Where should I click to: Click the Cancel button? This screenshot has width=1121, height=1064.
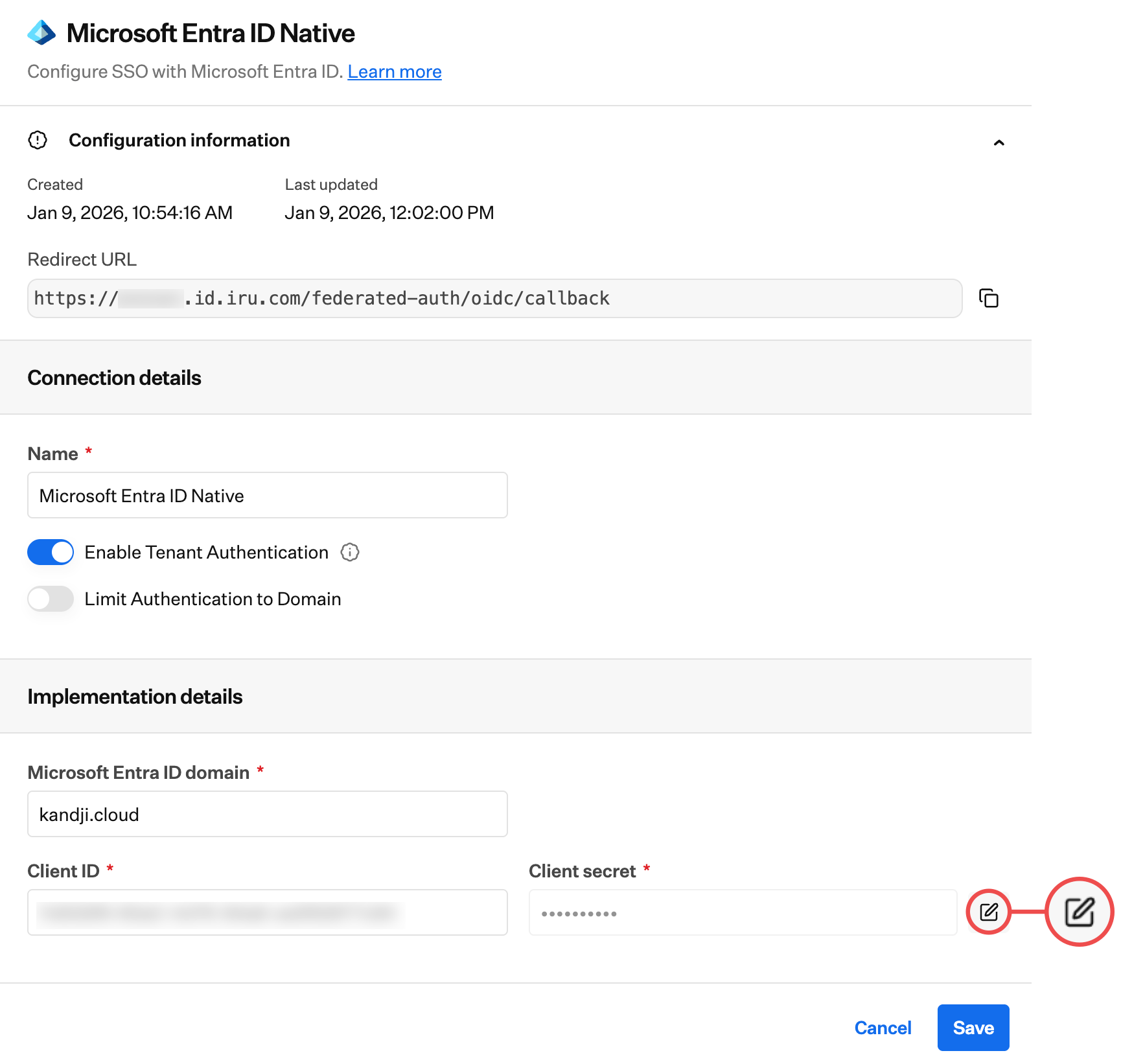coord(883,1028)
